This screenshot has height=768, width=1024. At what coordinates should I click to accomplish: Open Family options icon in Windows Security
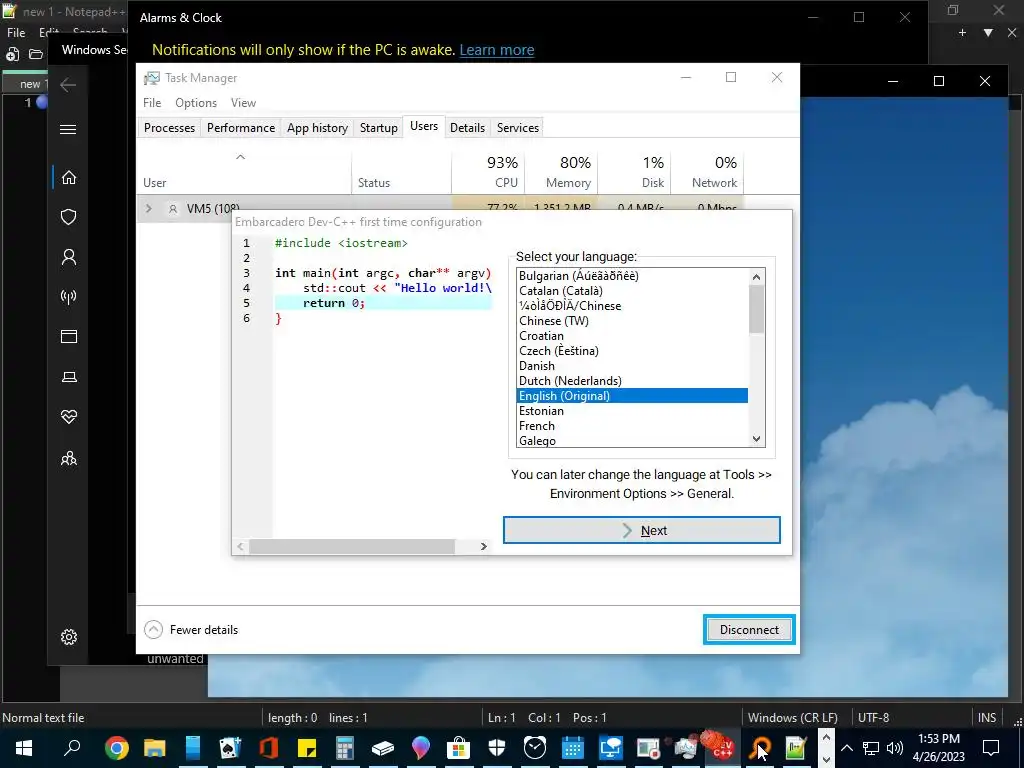pyautogui.click(x=69, y=458)
